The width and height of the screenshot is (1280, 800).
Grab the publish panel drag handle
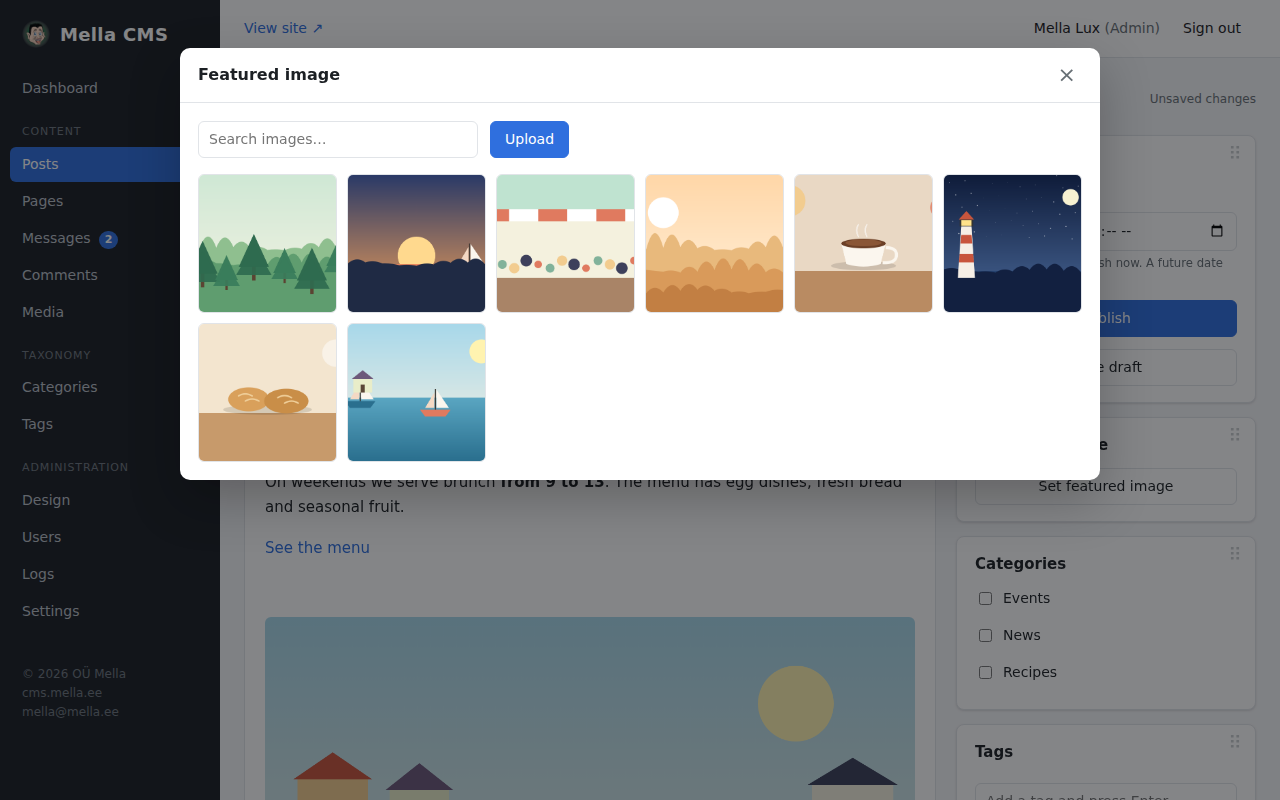(1235, 152)
